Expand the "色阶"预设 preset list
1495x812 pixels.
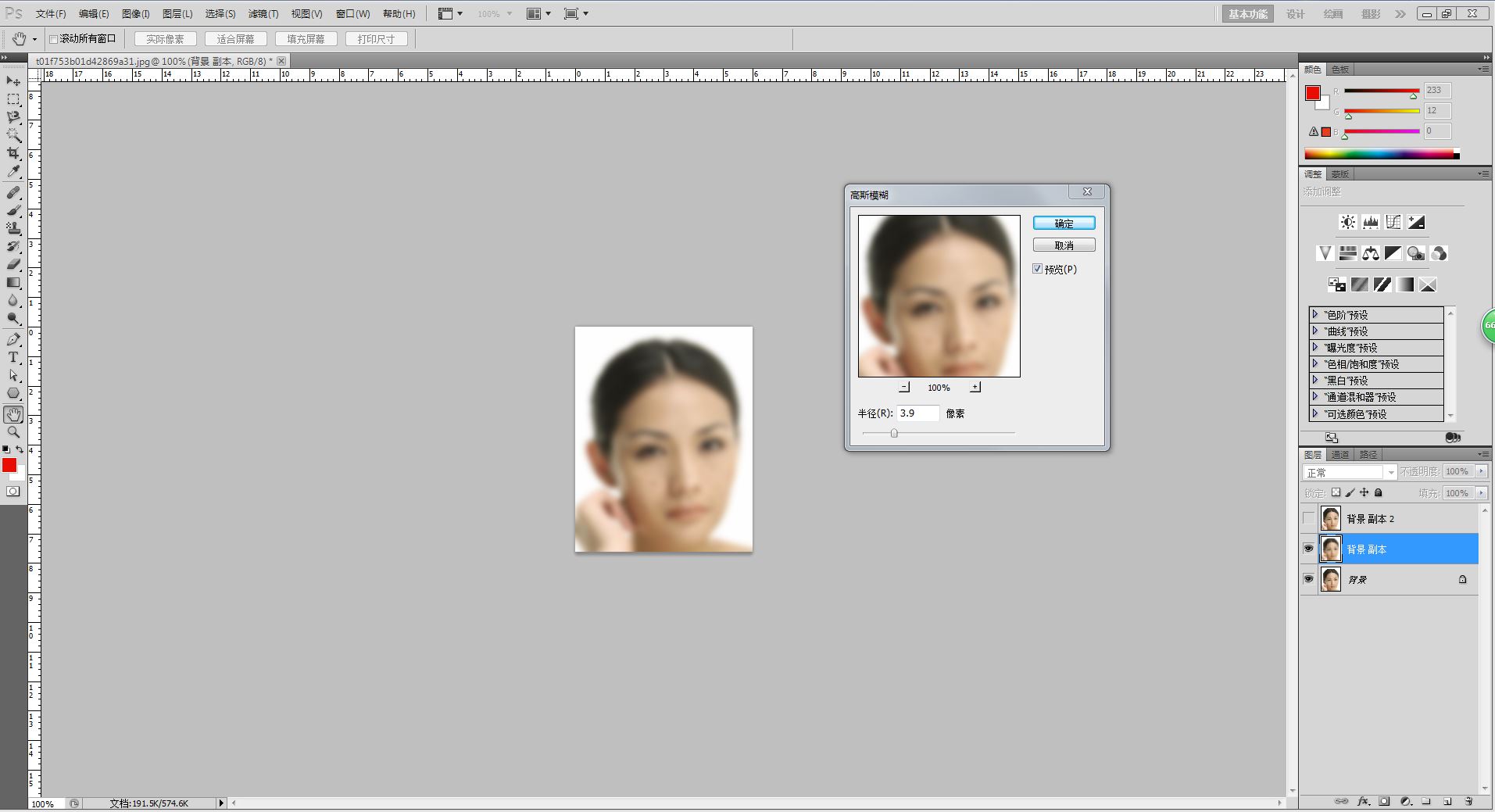coord(1315,314)
